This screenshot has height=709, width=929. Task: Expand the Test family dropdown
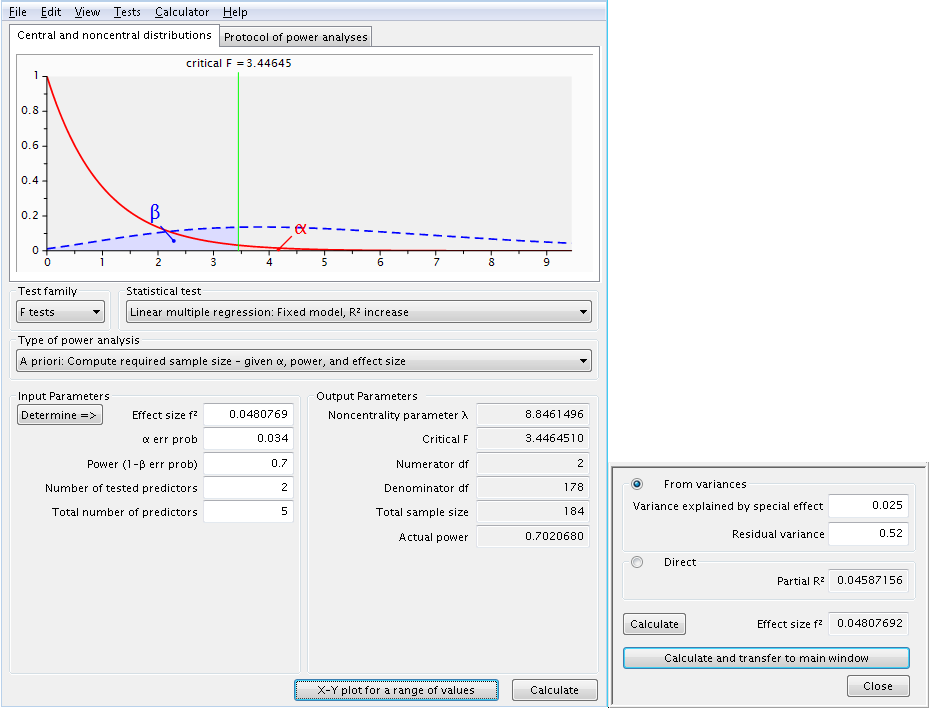click(61, 312)
